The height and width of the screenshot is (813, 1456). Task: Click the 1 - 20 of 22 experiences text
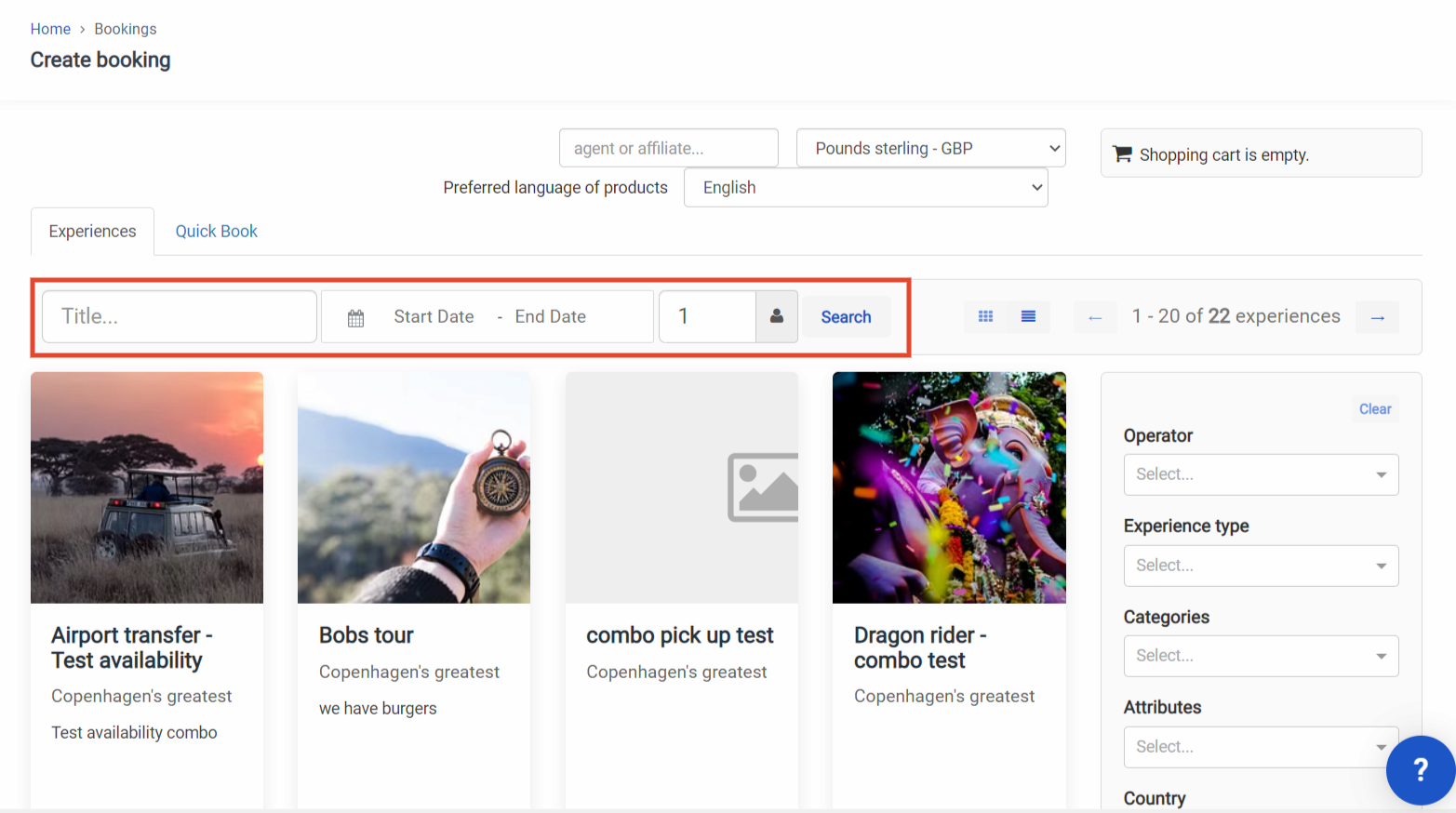[x=1236, y=316]
